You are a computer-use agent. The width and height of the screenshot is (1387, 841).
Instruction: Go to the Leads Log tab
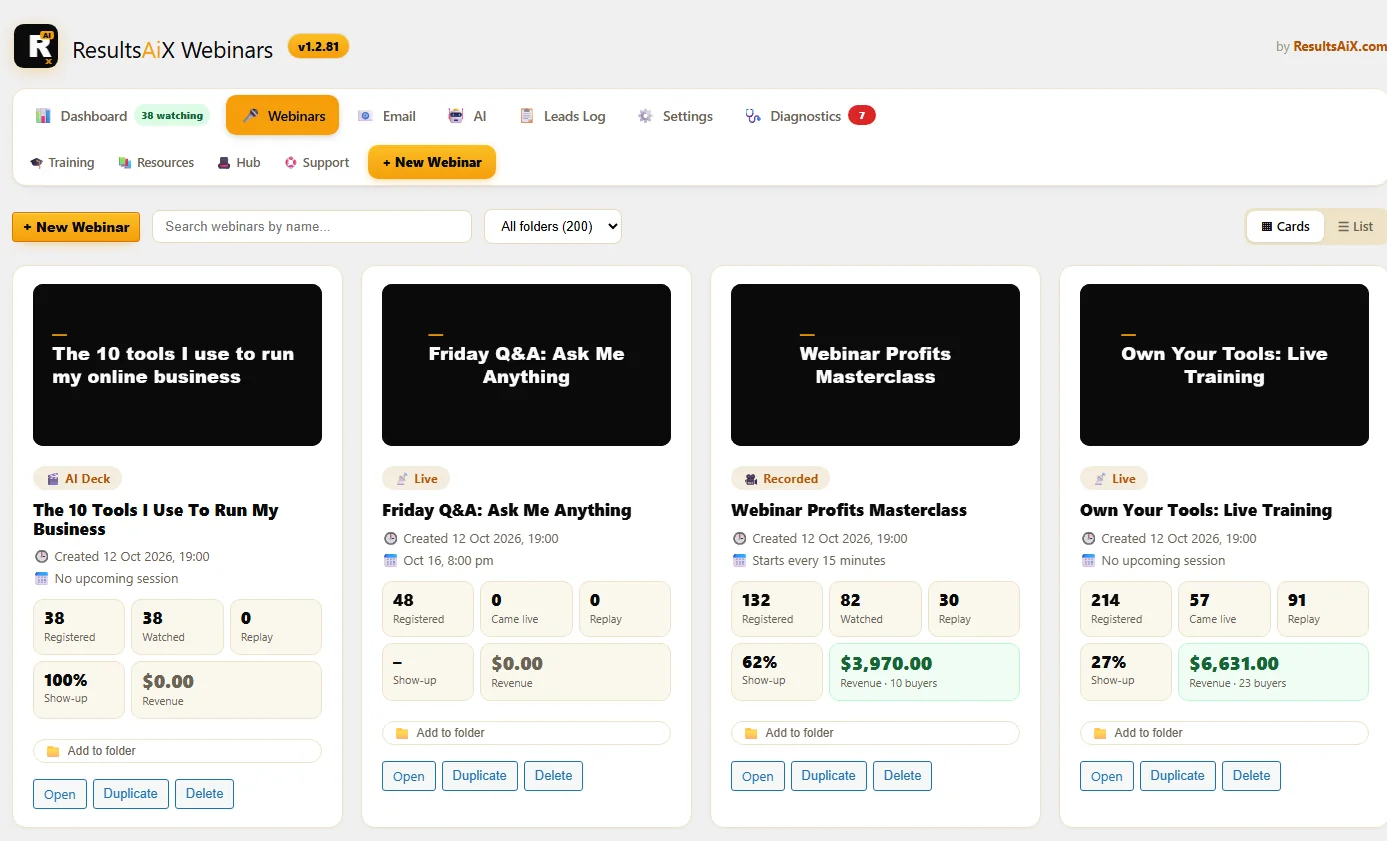click(562, 116)
